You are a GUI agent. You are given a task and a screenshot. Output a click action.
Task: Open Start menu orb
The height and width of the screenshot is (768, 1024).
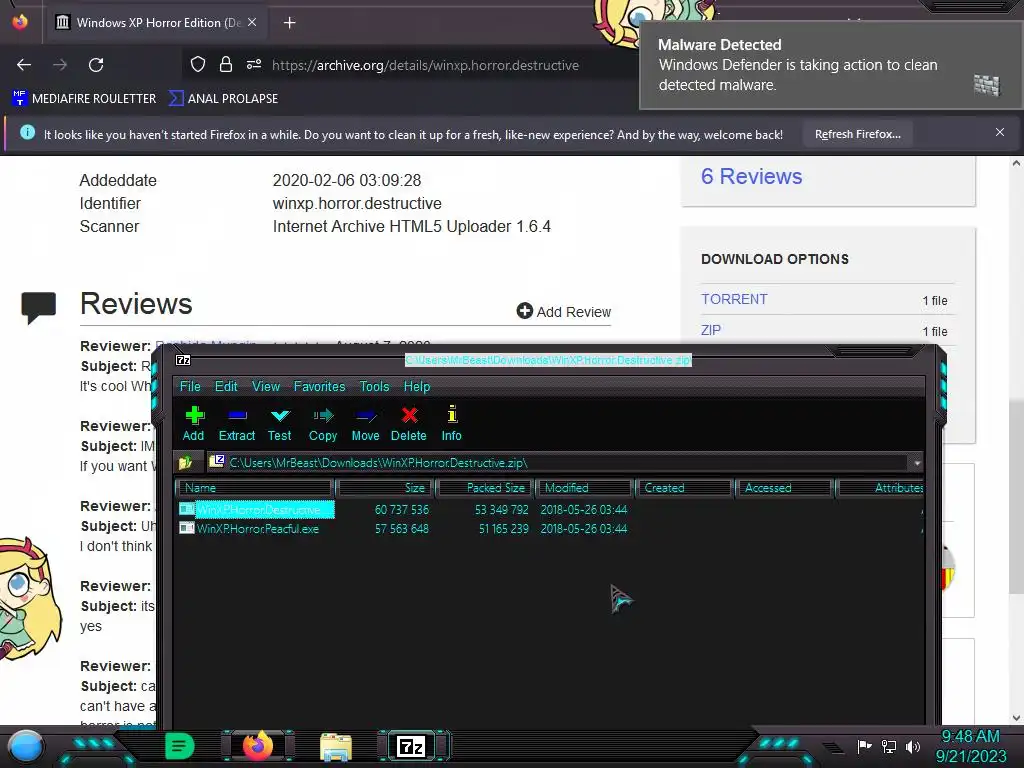[26, 746]
